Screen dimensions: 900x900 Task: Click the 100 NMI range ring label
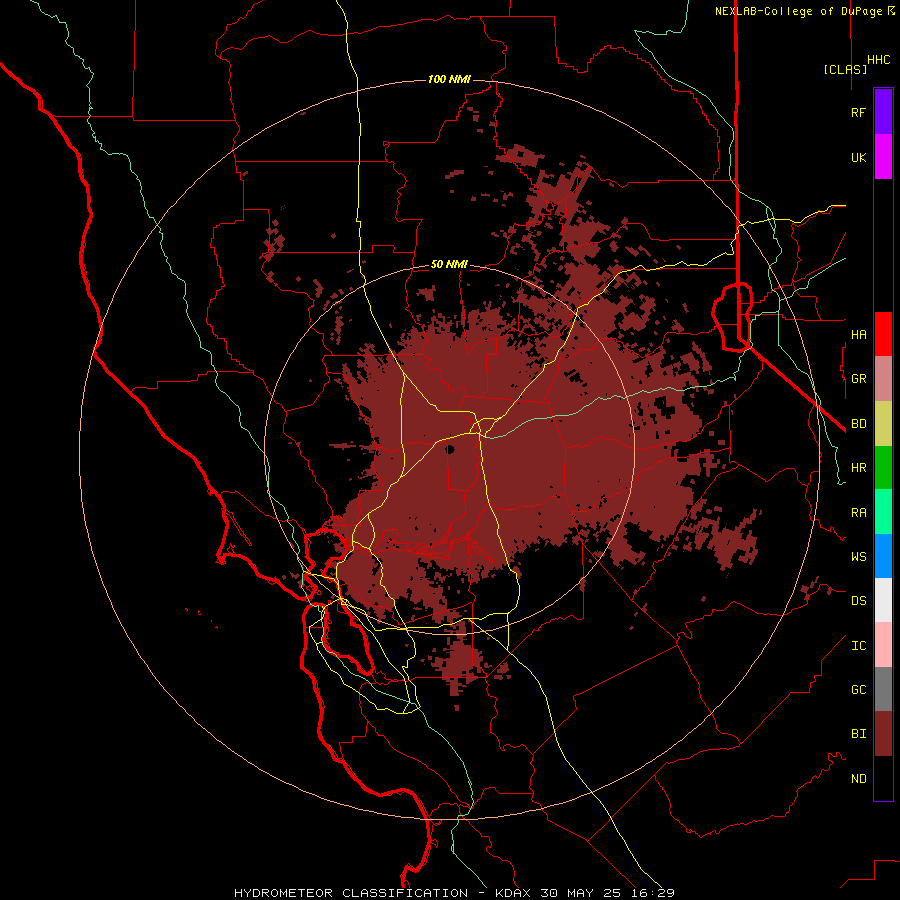(x=449, y=79)
